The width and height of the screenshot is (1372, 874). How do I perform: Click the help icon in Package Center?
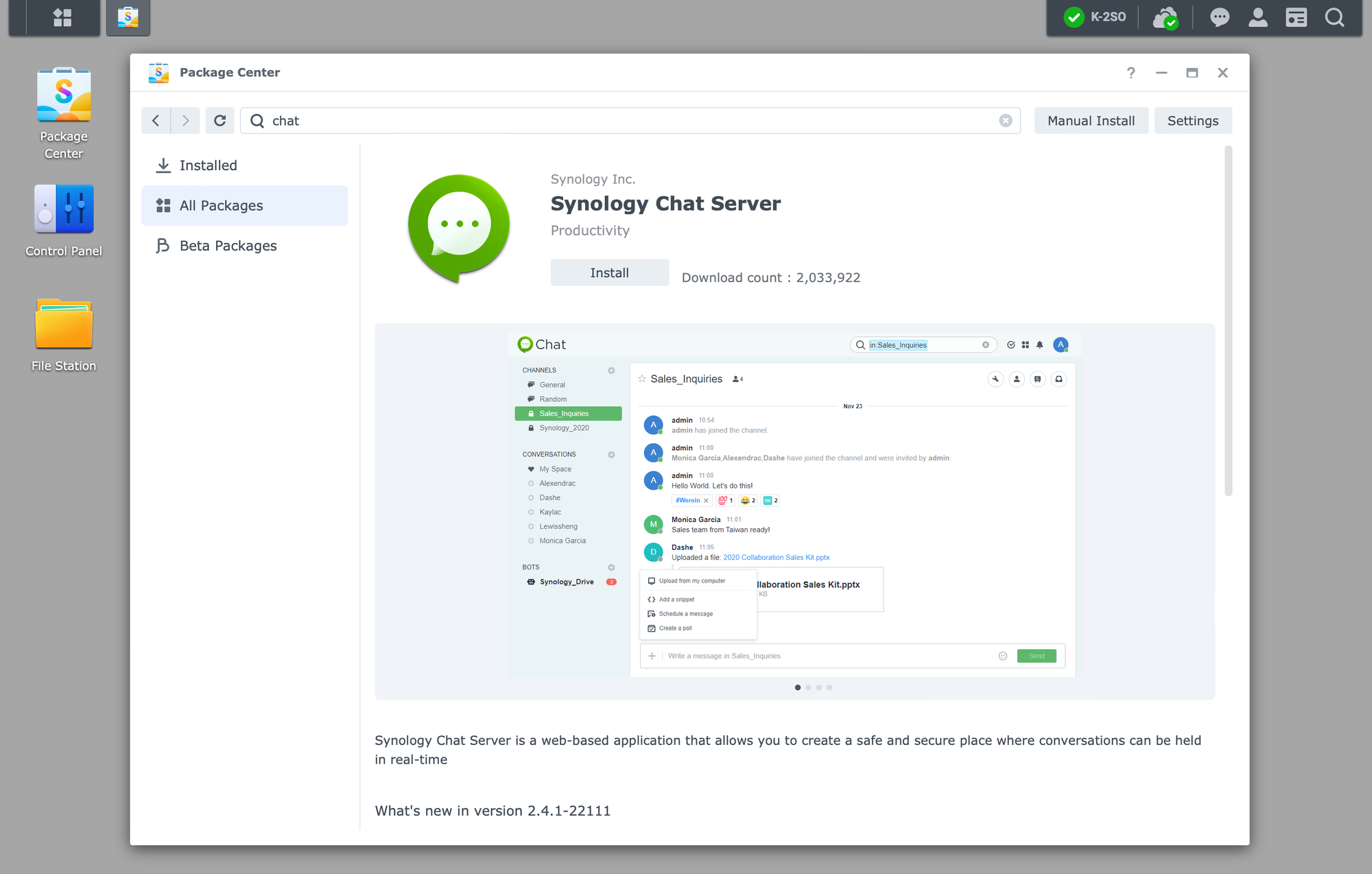pos(1131,72)
